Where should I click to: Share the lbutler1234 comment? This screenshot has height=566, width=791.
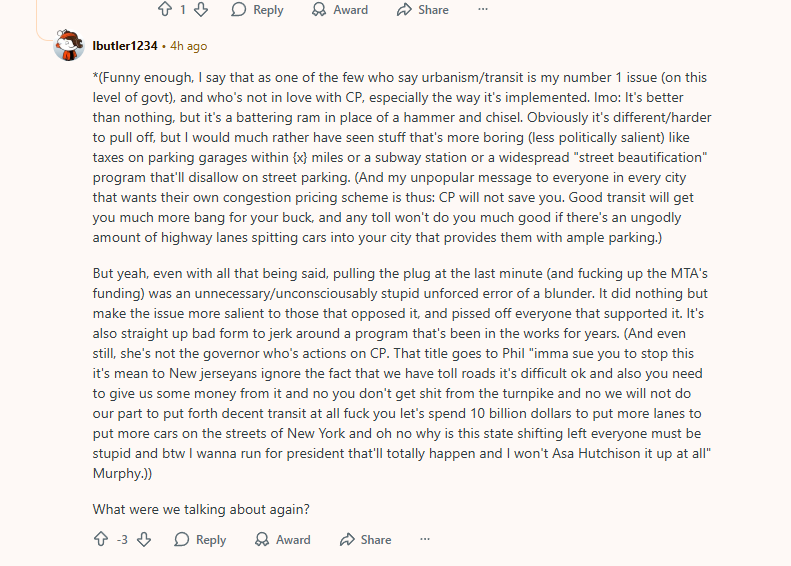pyautogui.click(x=366, y=539)
